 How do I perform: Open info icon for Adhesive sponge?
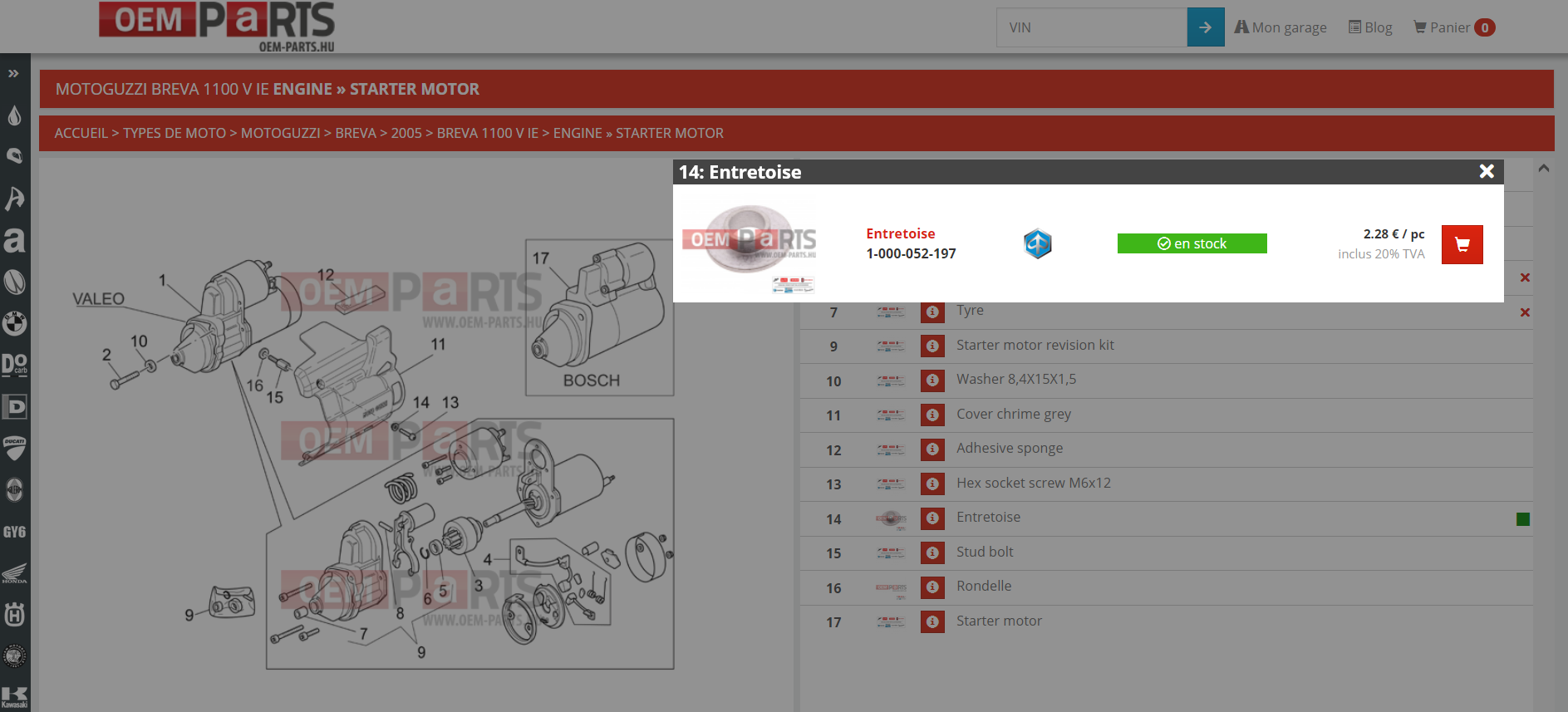pos(932,449)
